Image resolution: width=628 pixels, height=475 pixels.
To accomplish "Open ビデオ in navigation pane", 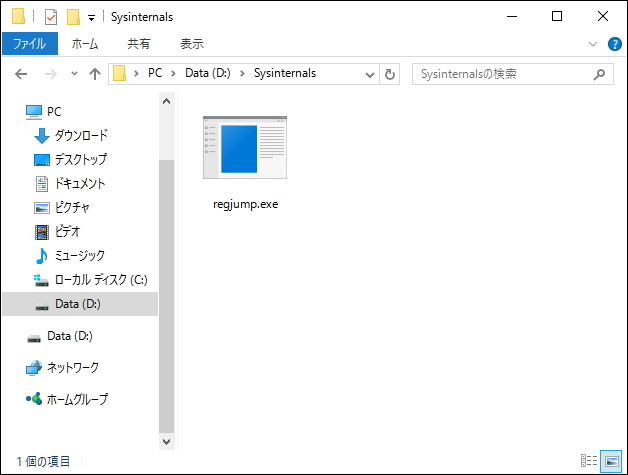I will (67, 231).
